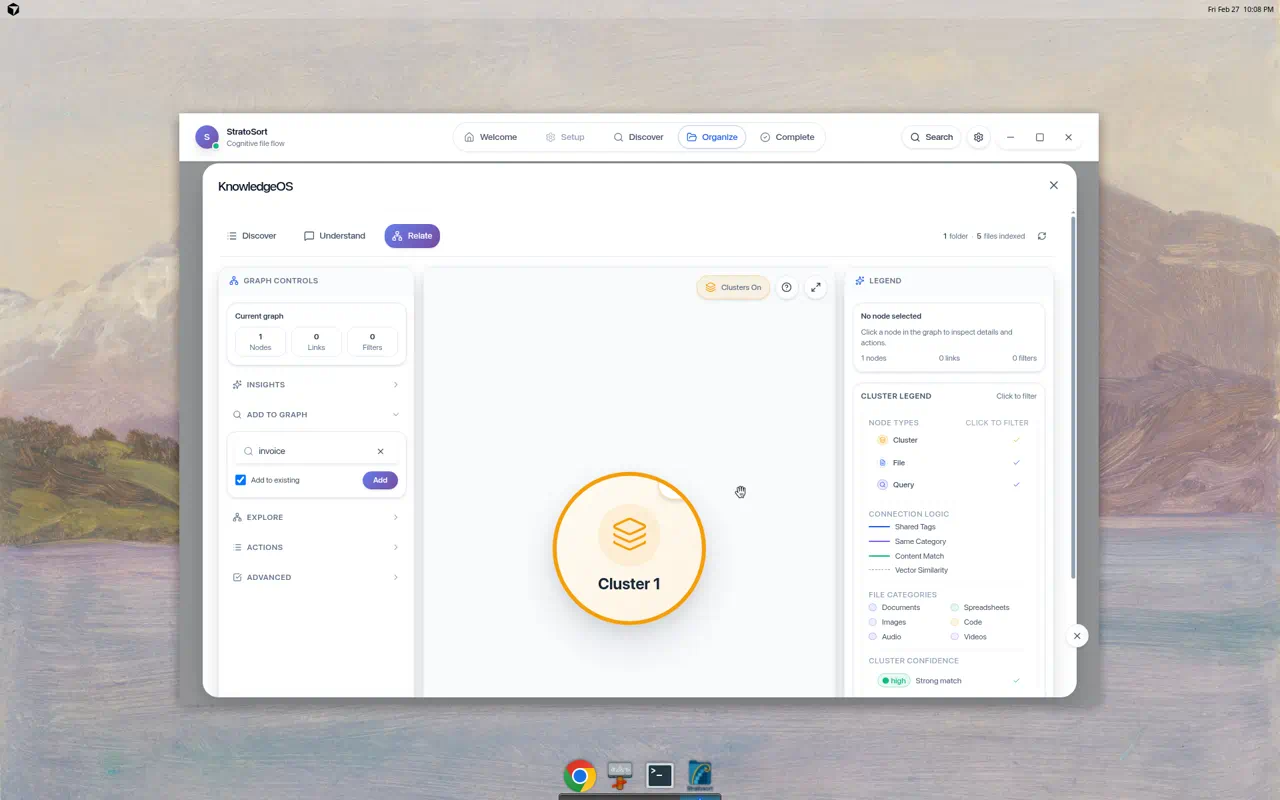The height and width of the screenshot is (800, 1280).
Task: Click the StratoSort avatar logo
Action: [207, 137]
